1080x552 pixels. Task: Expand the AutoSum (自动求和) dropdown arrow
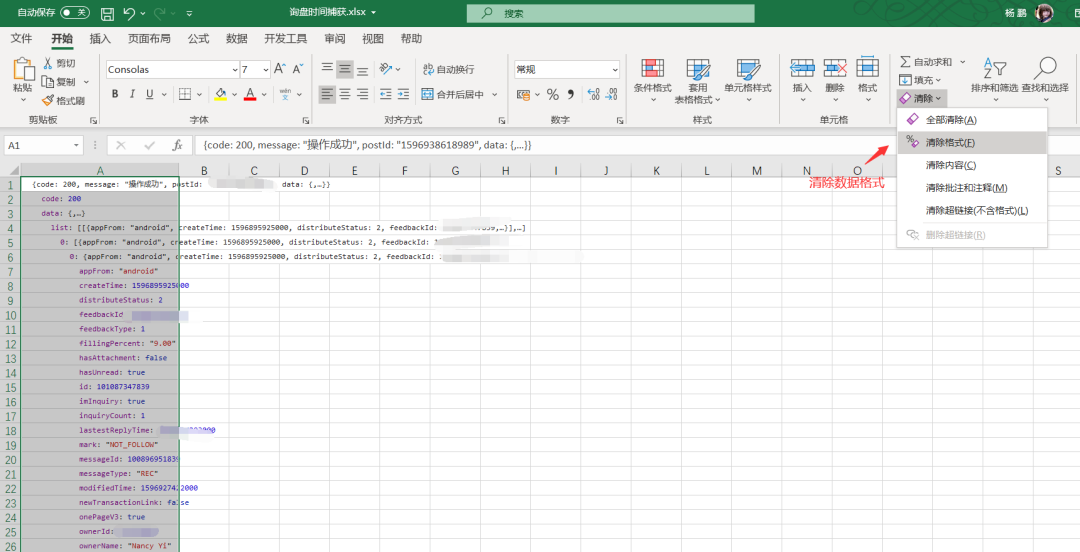coord(962,62)
